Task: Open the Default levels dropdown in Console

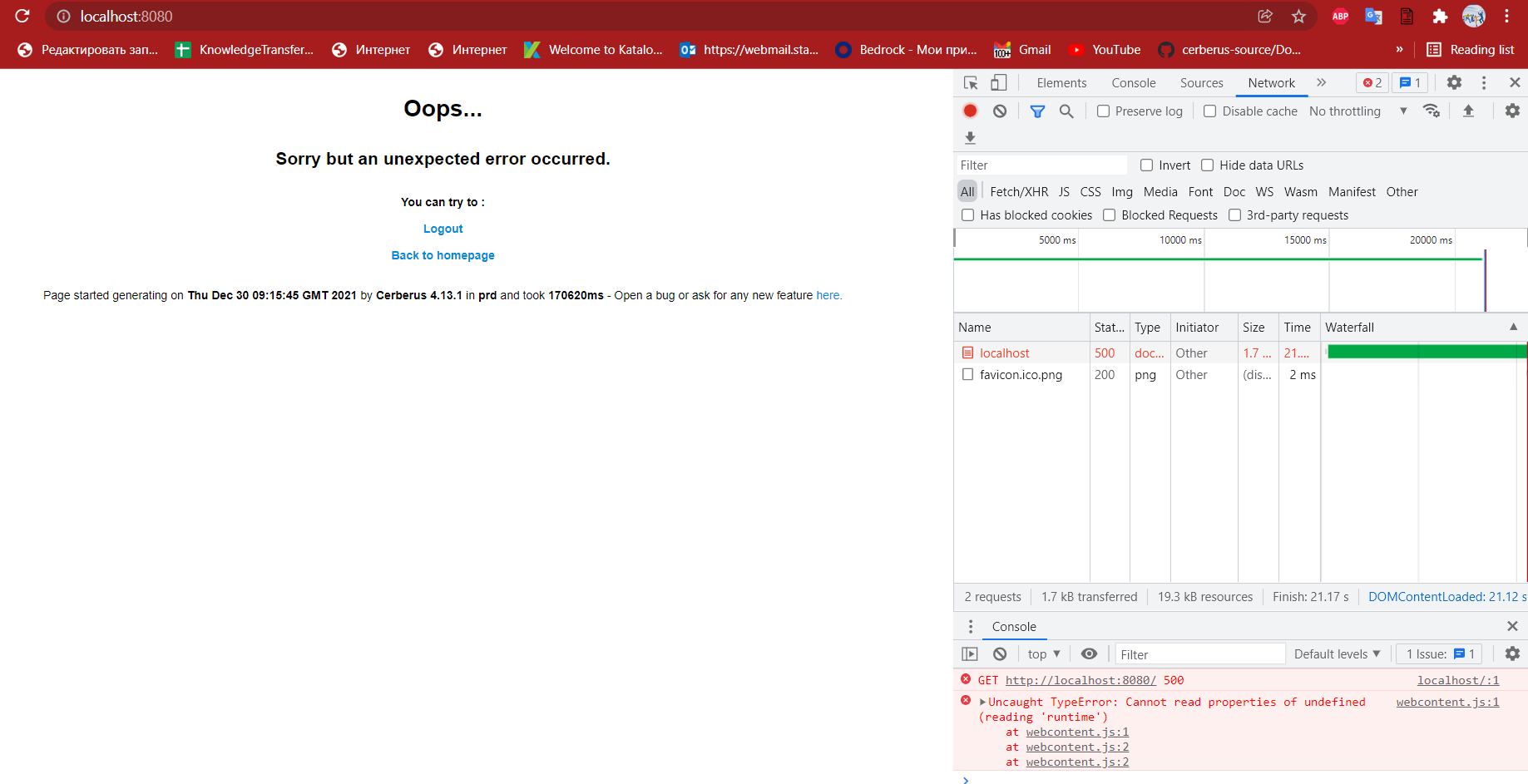Action: [1336, 653]
